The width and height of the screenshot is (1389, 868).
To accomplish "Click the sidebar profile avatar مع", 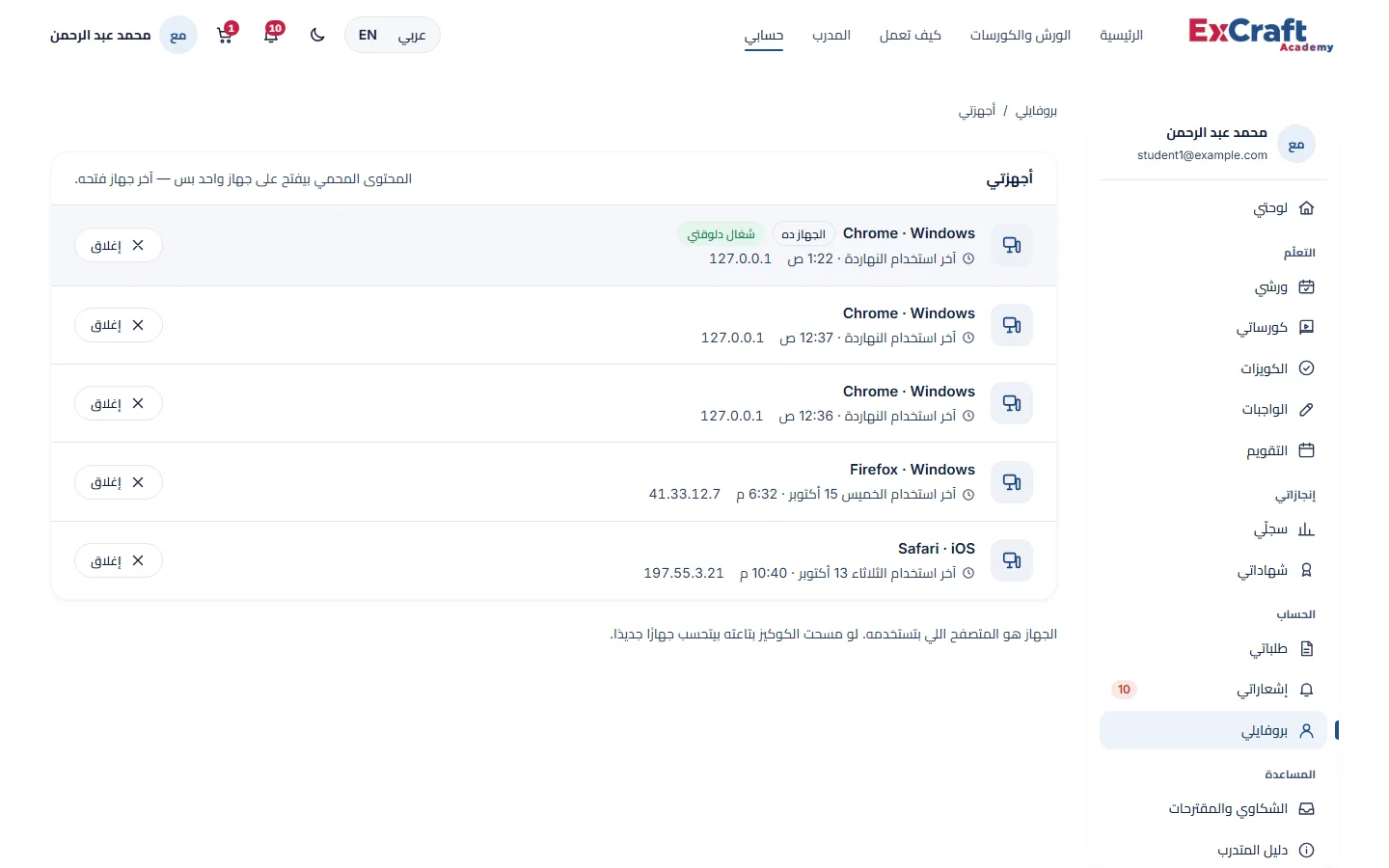I will 1296,145.
